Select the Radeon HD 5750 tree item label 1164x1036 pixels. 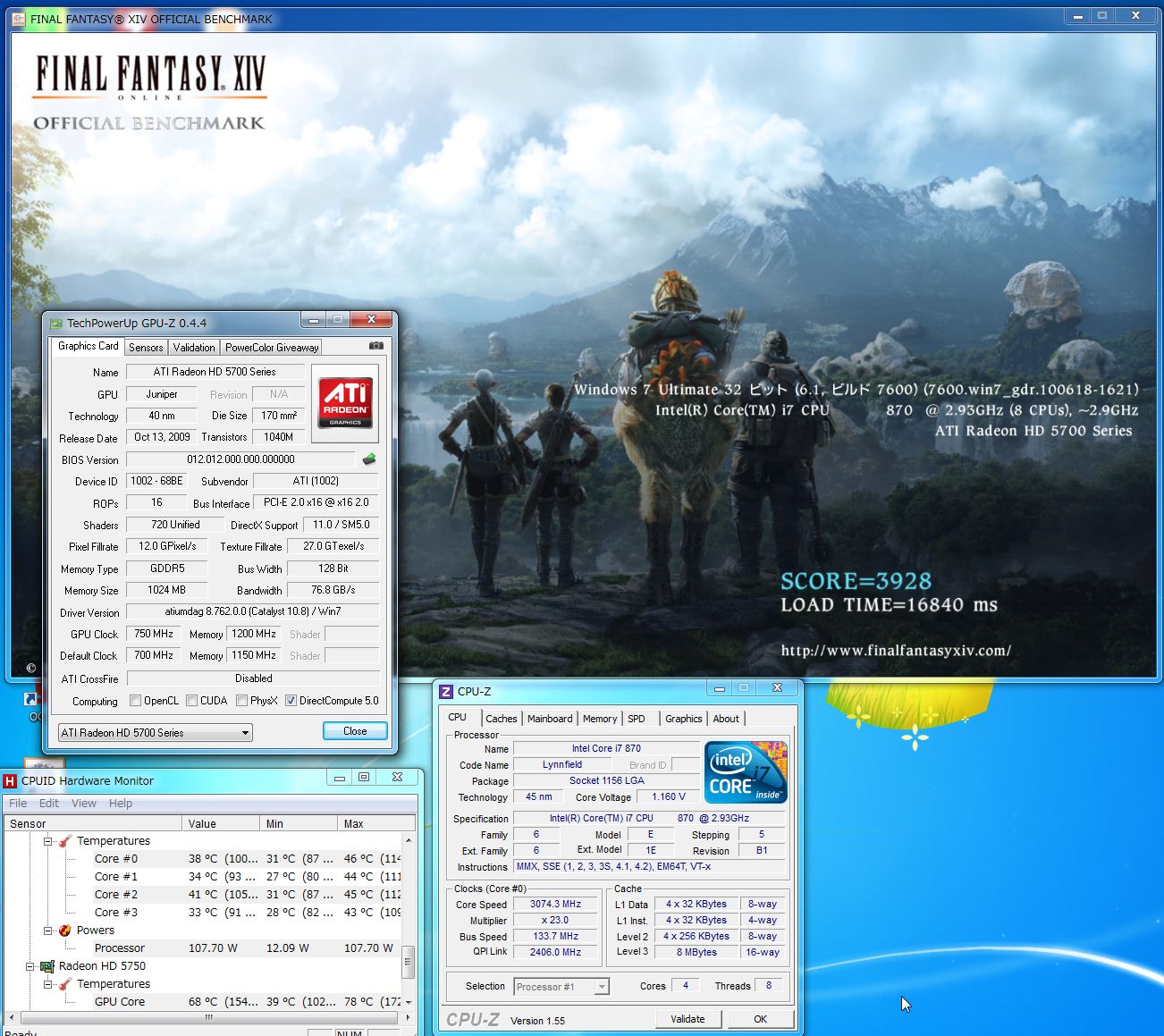[x=102, y=966]
